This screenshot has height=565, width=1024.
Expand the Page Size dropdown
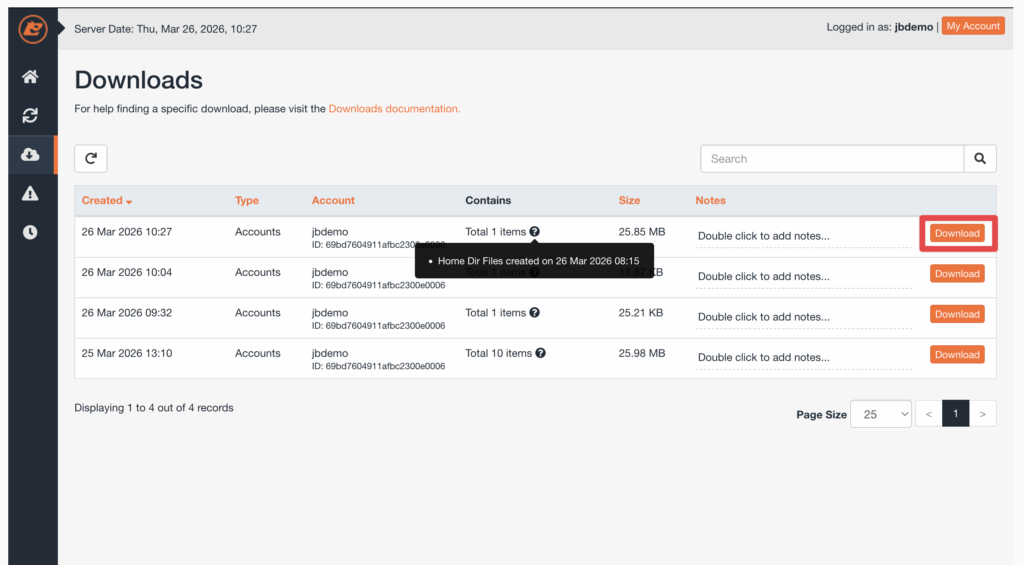[880, 414]
